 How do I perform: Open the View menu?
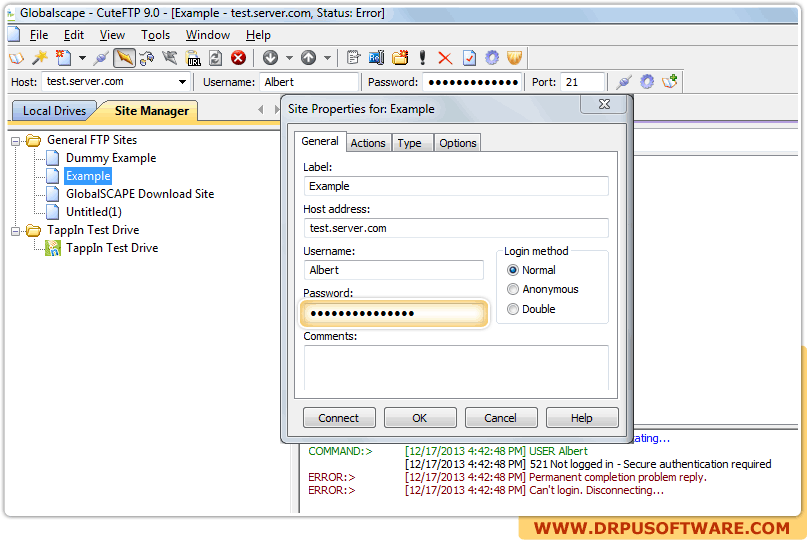point(112,35)
